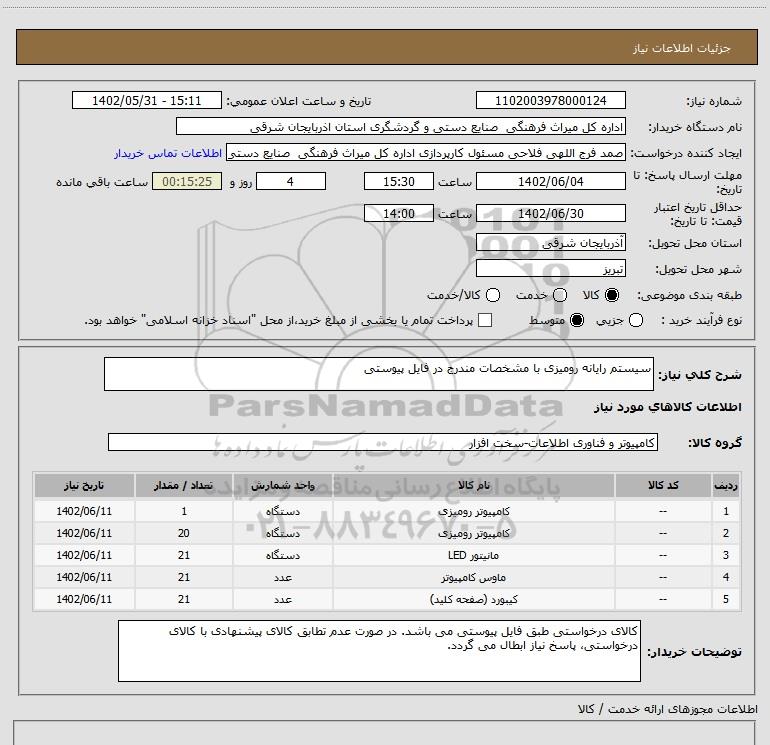770x745 pixels.
Task: Click quantity 20 in row 2
Action: point(184,533)
